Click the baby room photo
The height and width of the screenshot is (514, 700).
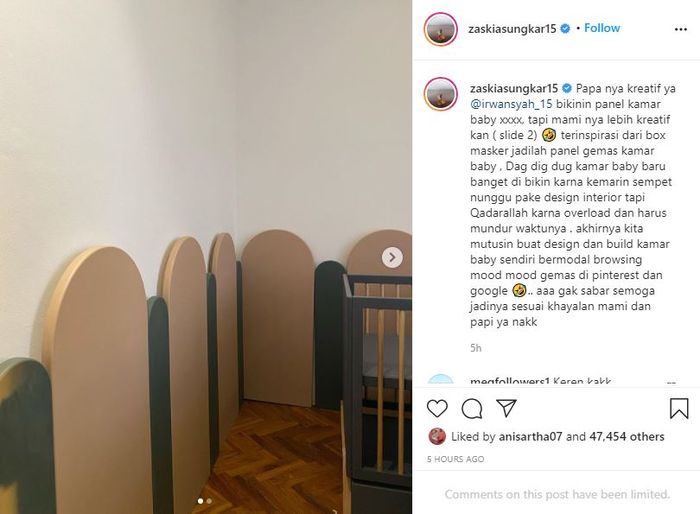[206, 257]
